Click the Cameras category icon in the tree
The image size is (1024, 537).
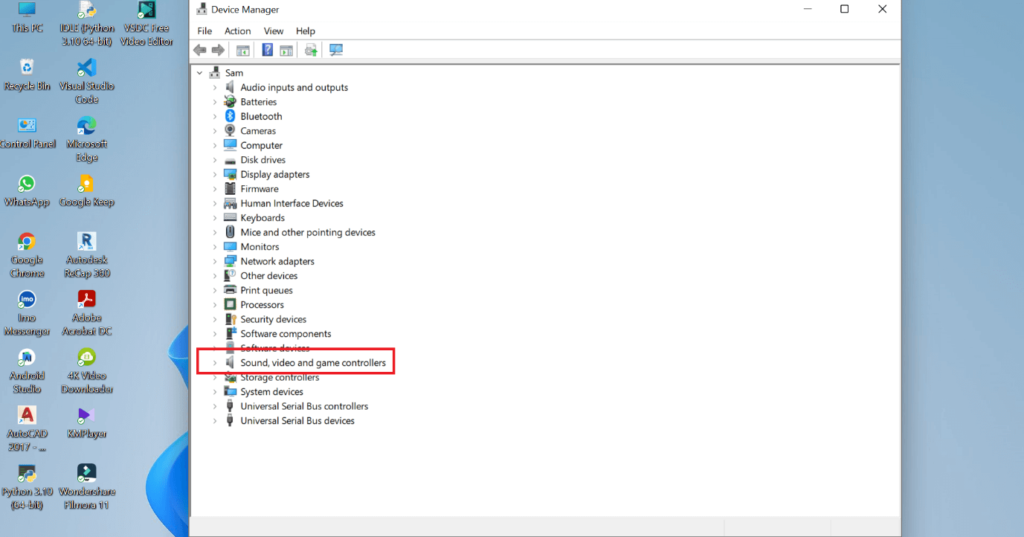coord(230,131)
